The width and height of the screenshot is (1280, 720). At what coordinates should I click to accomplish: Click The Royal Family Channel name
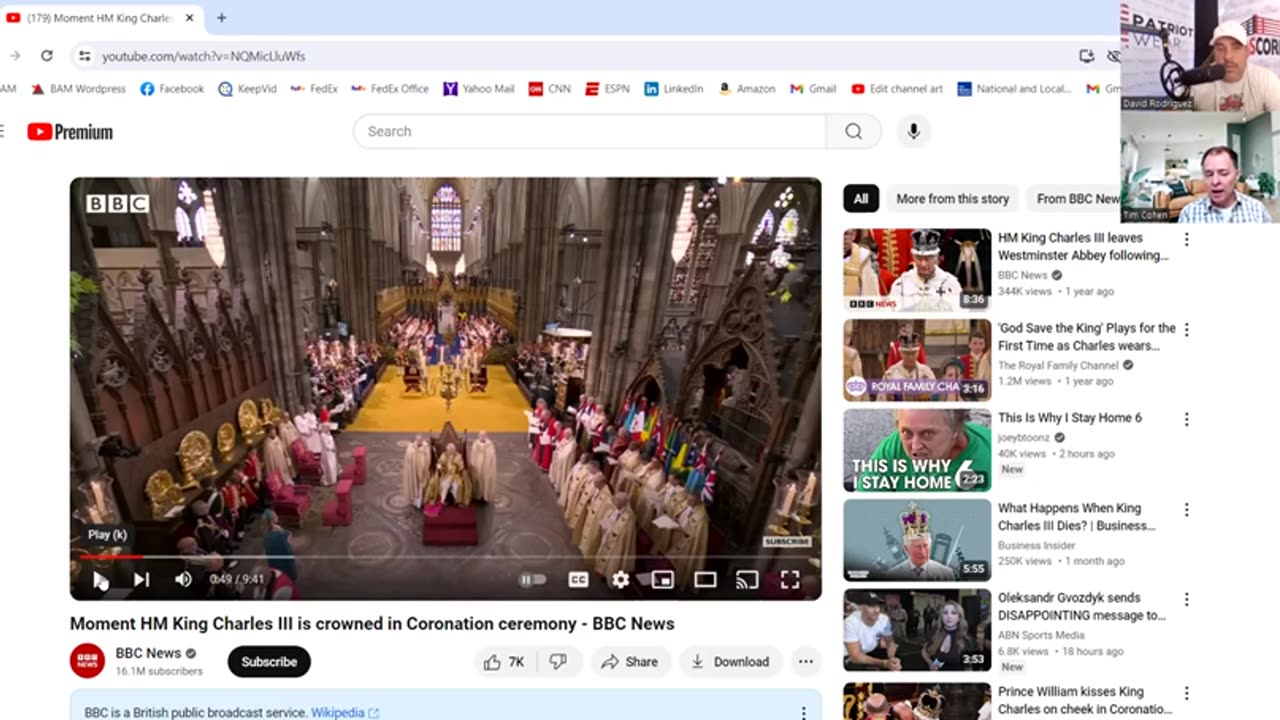(x=1058, y=365)
